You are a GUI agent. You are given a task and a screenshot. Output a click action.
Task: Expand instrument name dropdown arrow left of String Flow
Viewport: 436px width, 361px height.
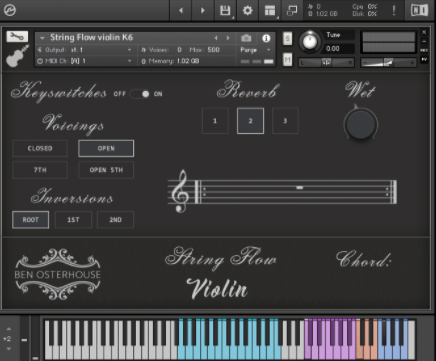[x=42, y=38]
